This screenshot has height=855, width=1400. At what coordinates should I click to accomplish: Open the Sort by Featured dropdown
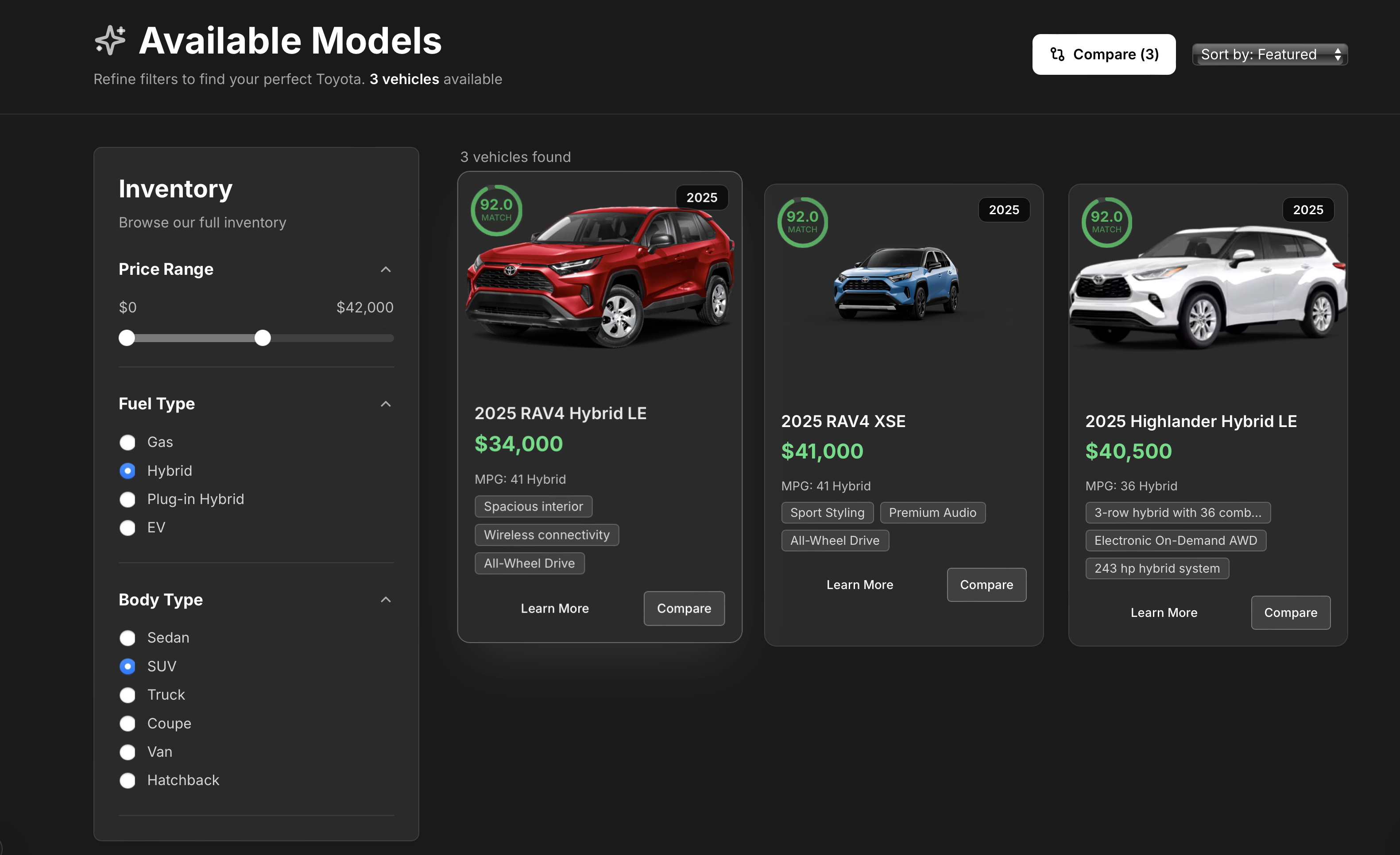point(1269,54)
